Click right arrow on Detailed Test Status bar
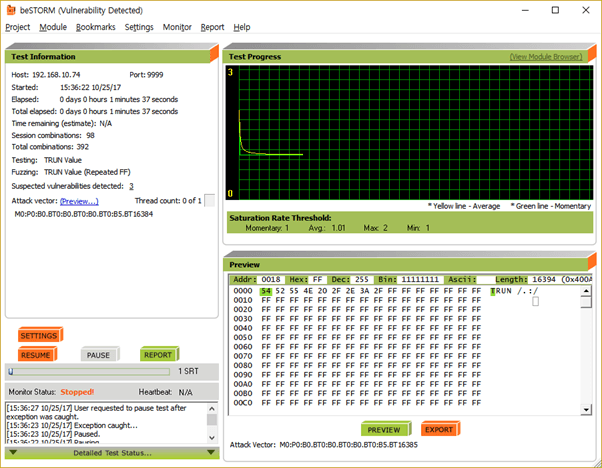 [211, 453]
